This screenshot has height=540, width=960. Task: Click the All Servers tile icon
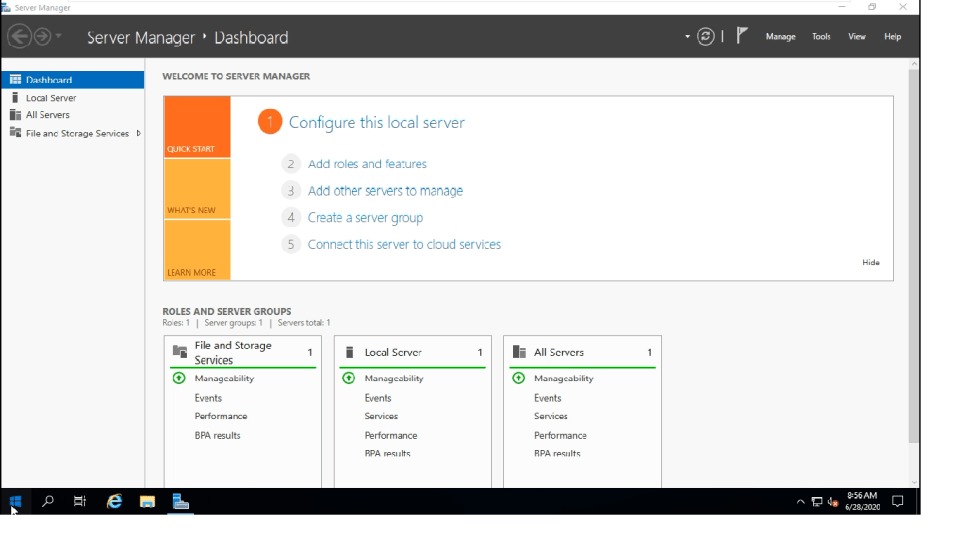tap(519, 351)
